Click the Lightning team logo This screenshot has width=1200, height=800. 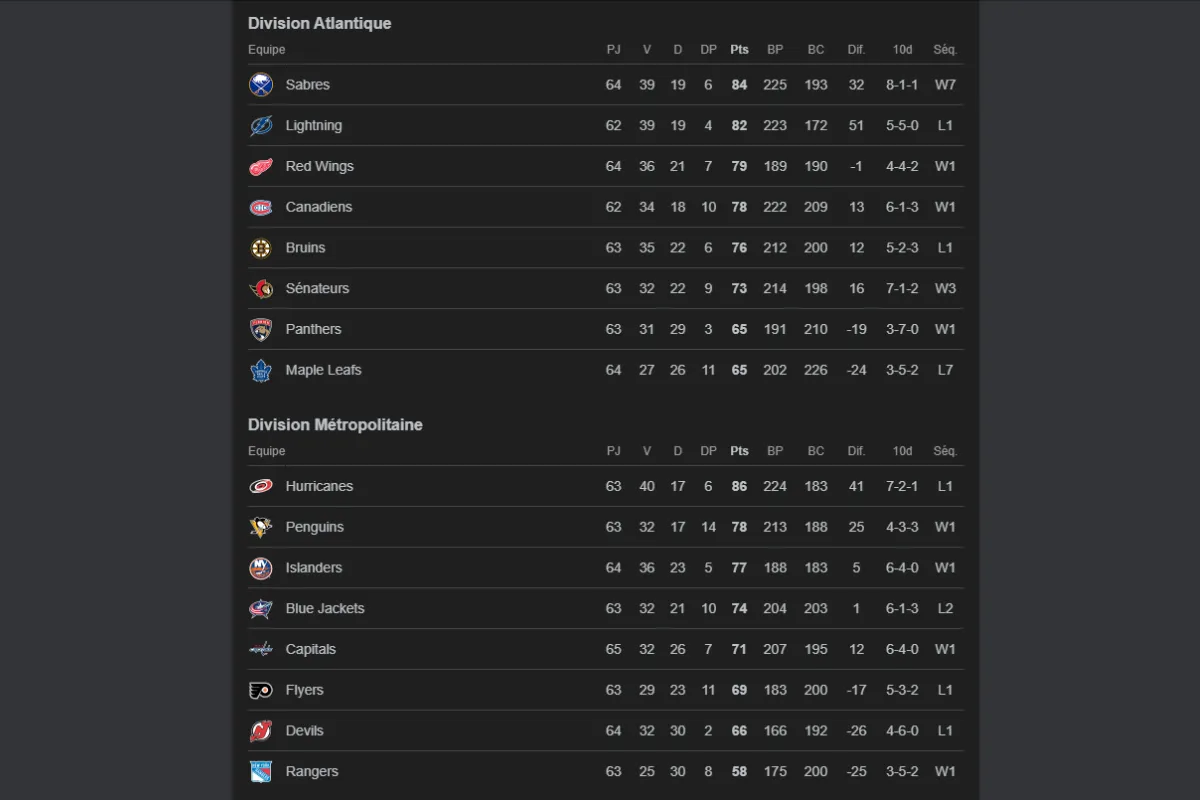click(x=261, y=126)
